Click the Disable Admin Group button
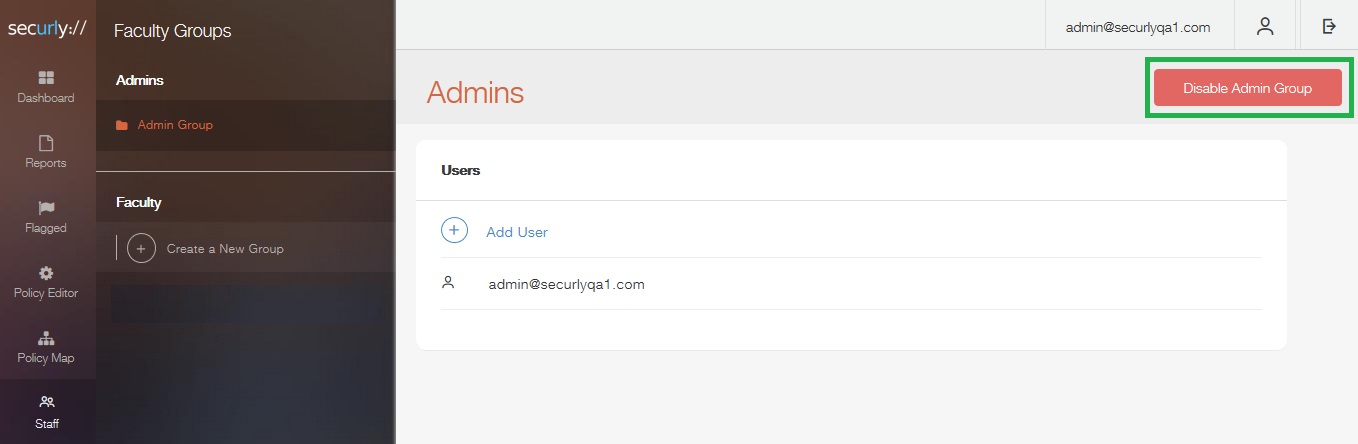 (1247, 88)
